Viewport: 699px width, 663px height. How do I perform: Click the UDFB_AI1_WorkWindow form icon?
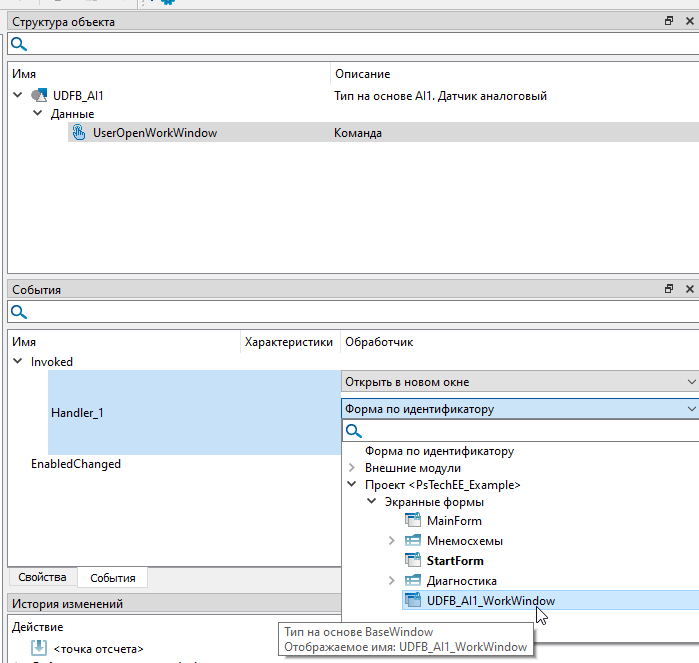pos(413,601)
